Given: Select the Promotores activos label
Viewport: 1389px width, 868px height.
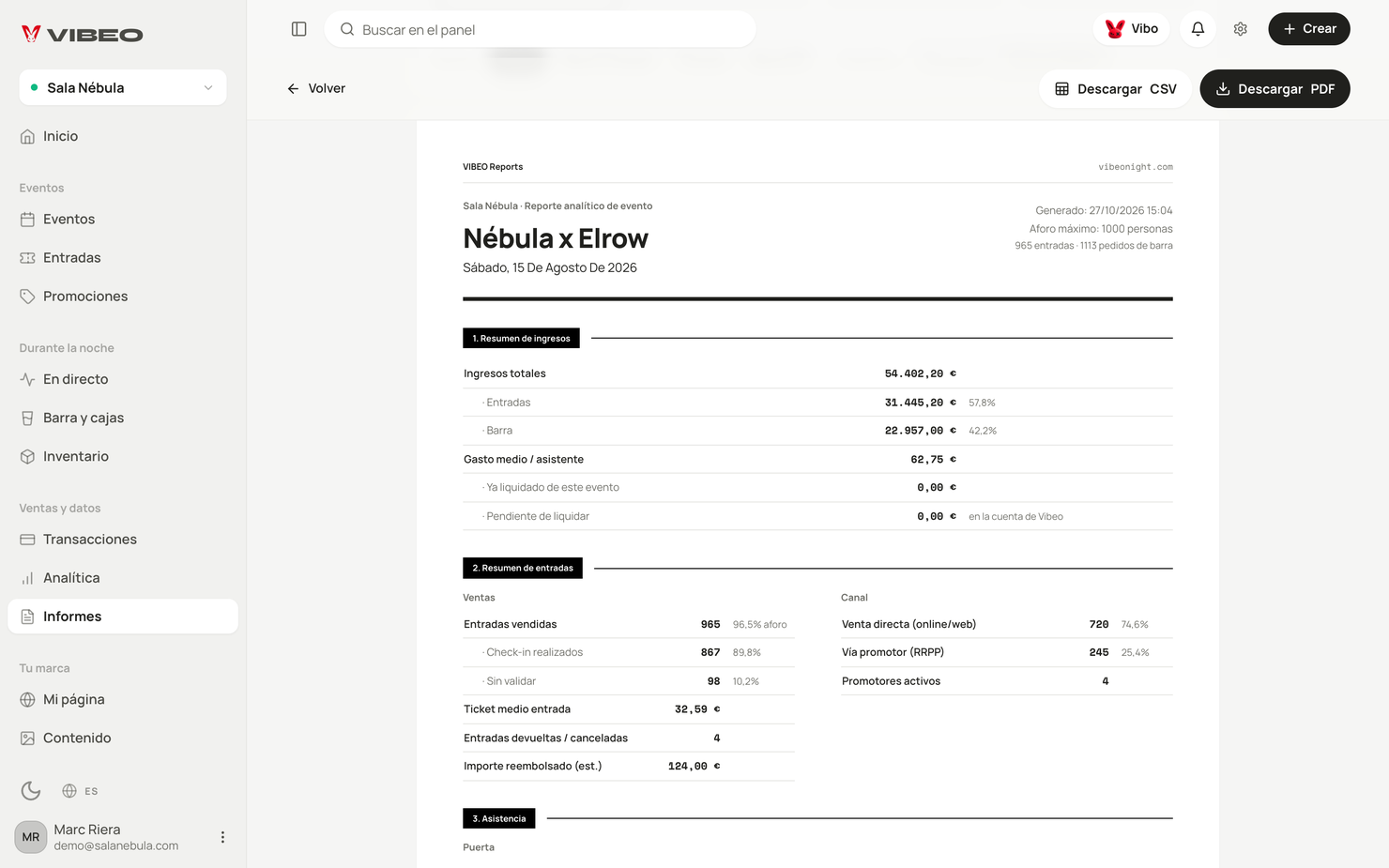Looking at the screenshot, I should (891, 681).
